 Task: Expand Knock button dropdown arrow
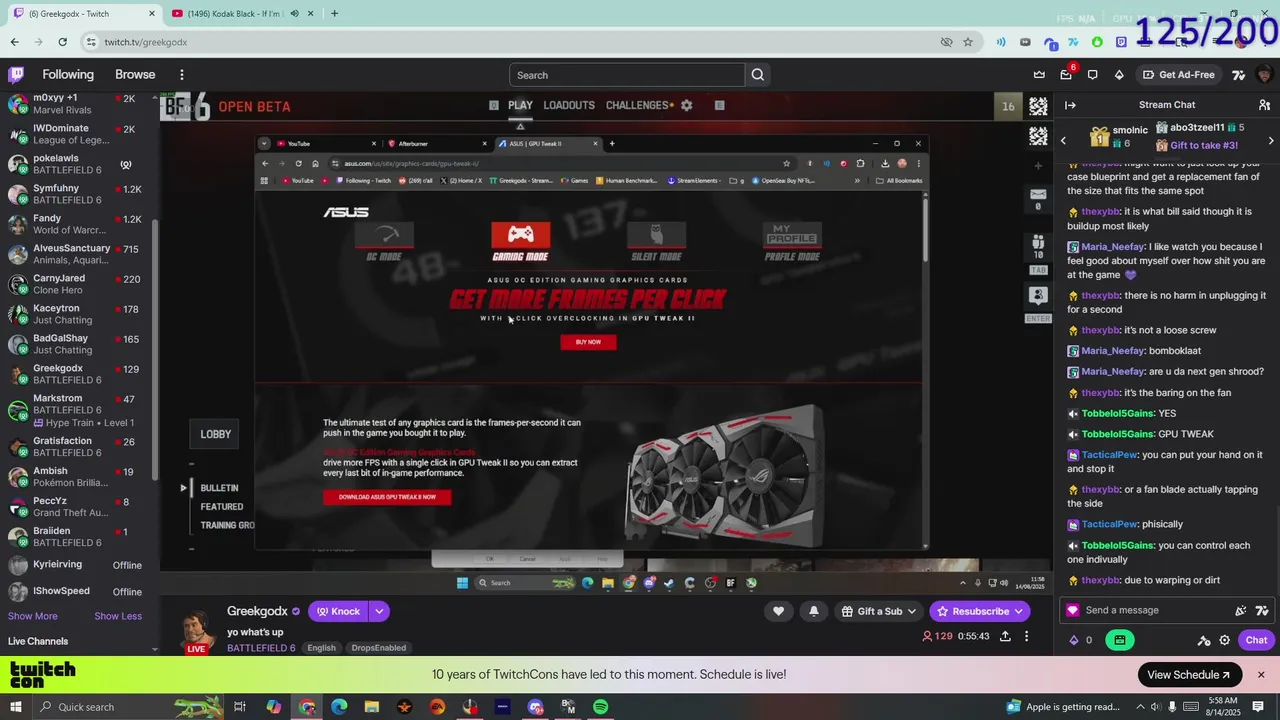pos(379,611)
